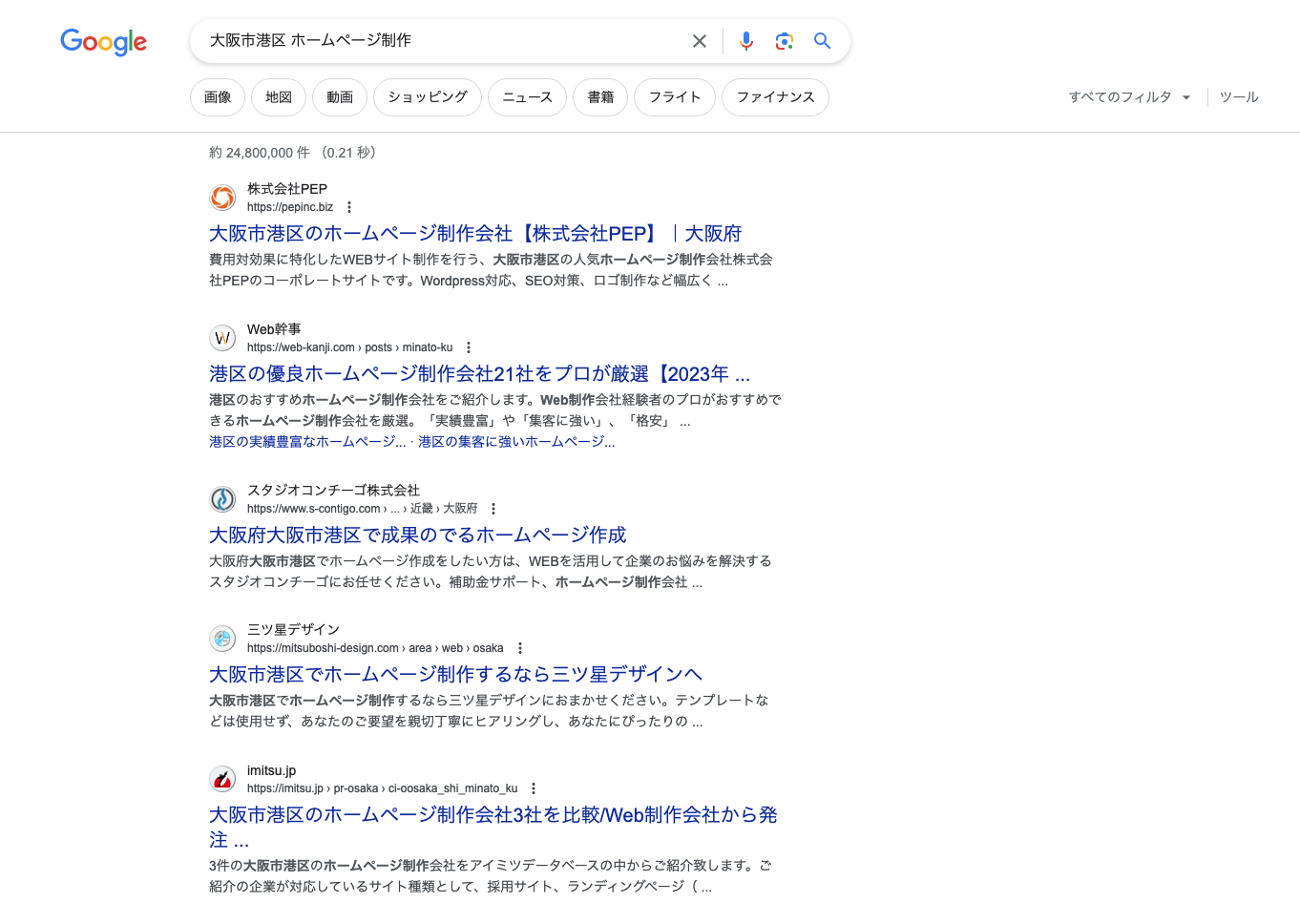
Task: Open the スタジオコンチーゴ favicon
Action: pyautogui.click(x=222, y=499)
